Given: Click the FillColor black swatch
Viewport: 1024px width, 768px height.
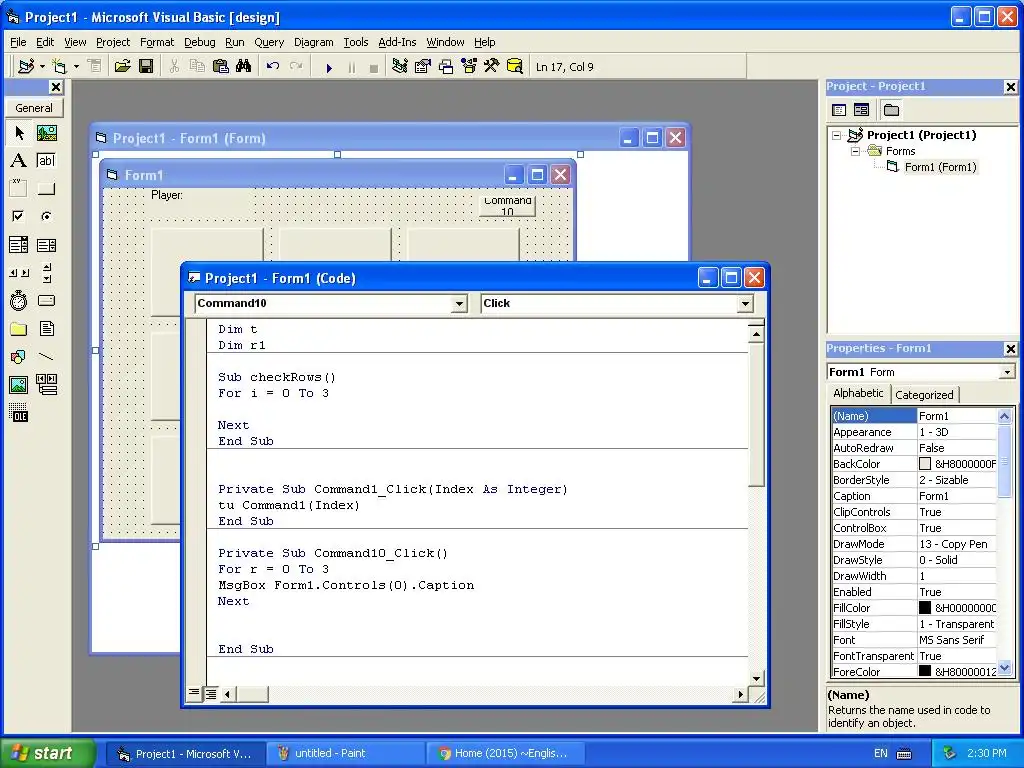Looking at the screenshot, I should click(925, 608).
